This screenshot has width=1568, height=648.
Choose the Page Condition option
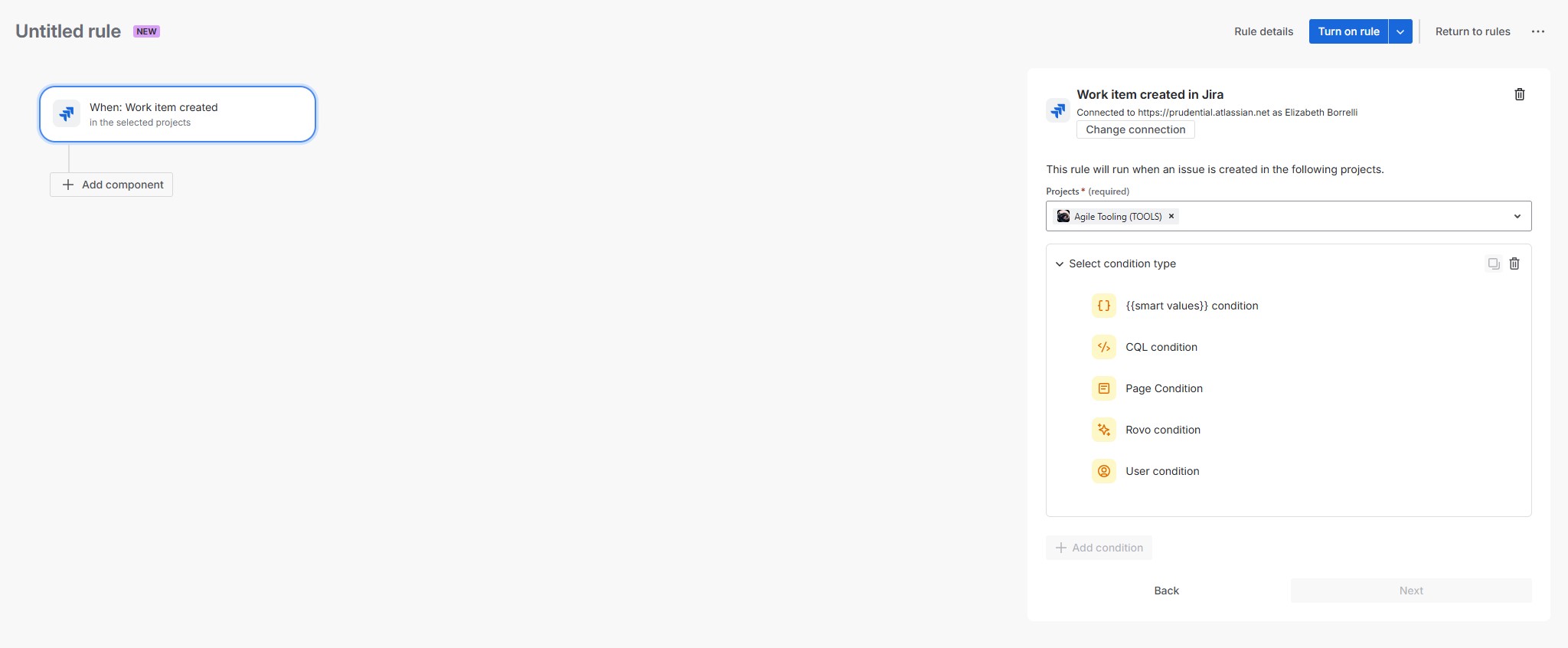(x=1164, y=388)
